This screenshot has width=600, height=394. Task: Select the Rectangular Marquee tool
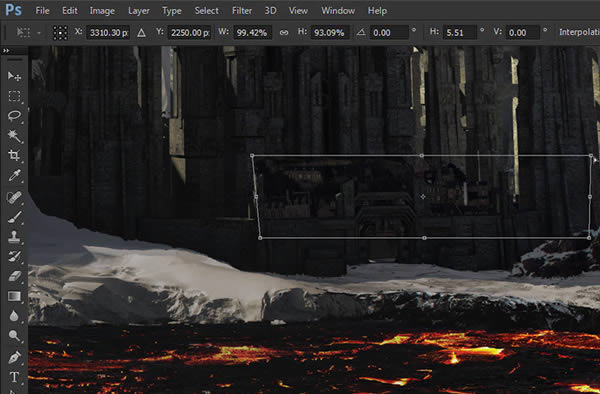[x=15, y=96]
